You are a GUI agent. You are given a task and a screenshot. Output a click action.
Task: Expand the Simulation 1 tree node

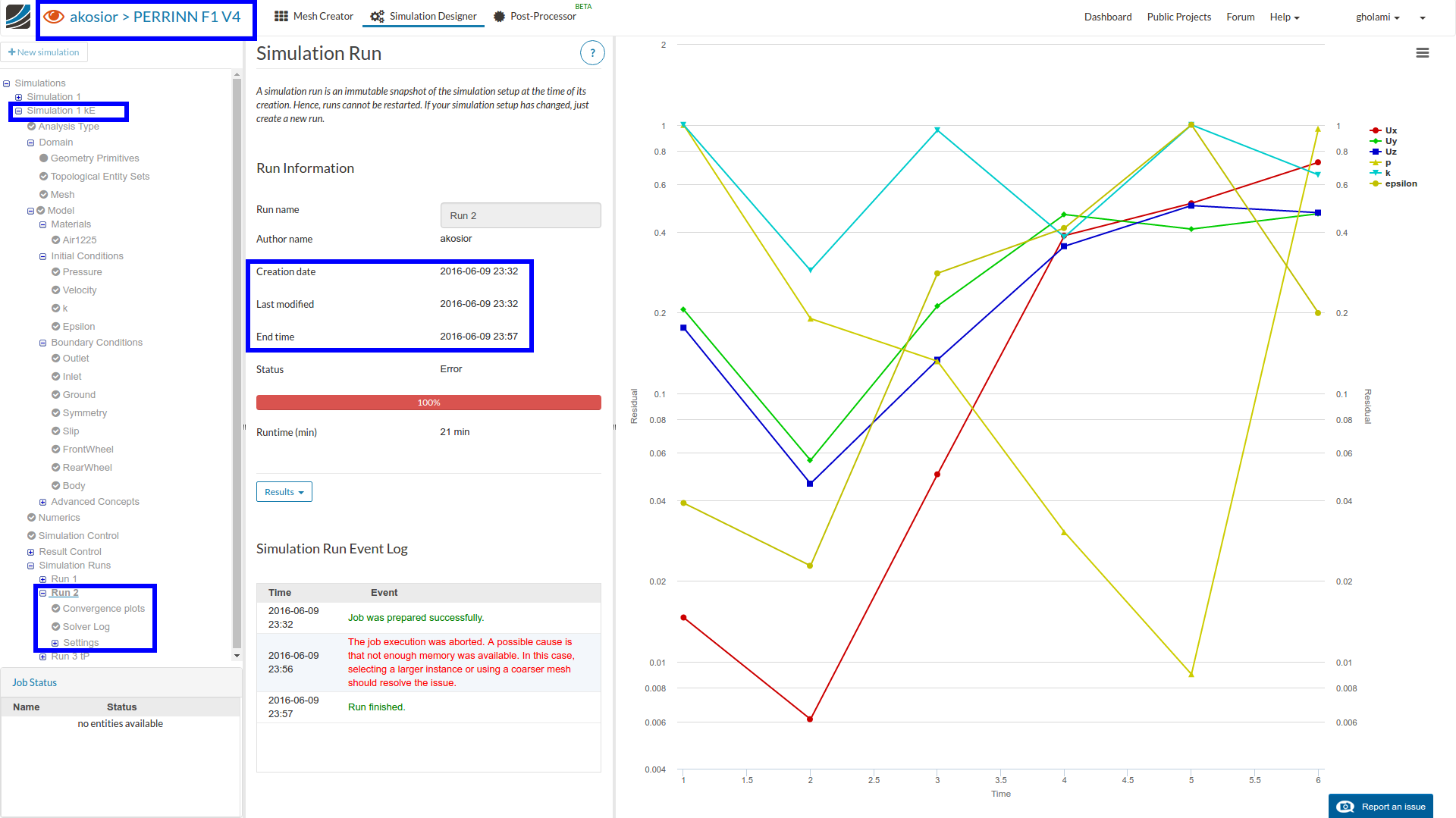tap(19, 97)
